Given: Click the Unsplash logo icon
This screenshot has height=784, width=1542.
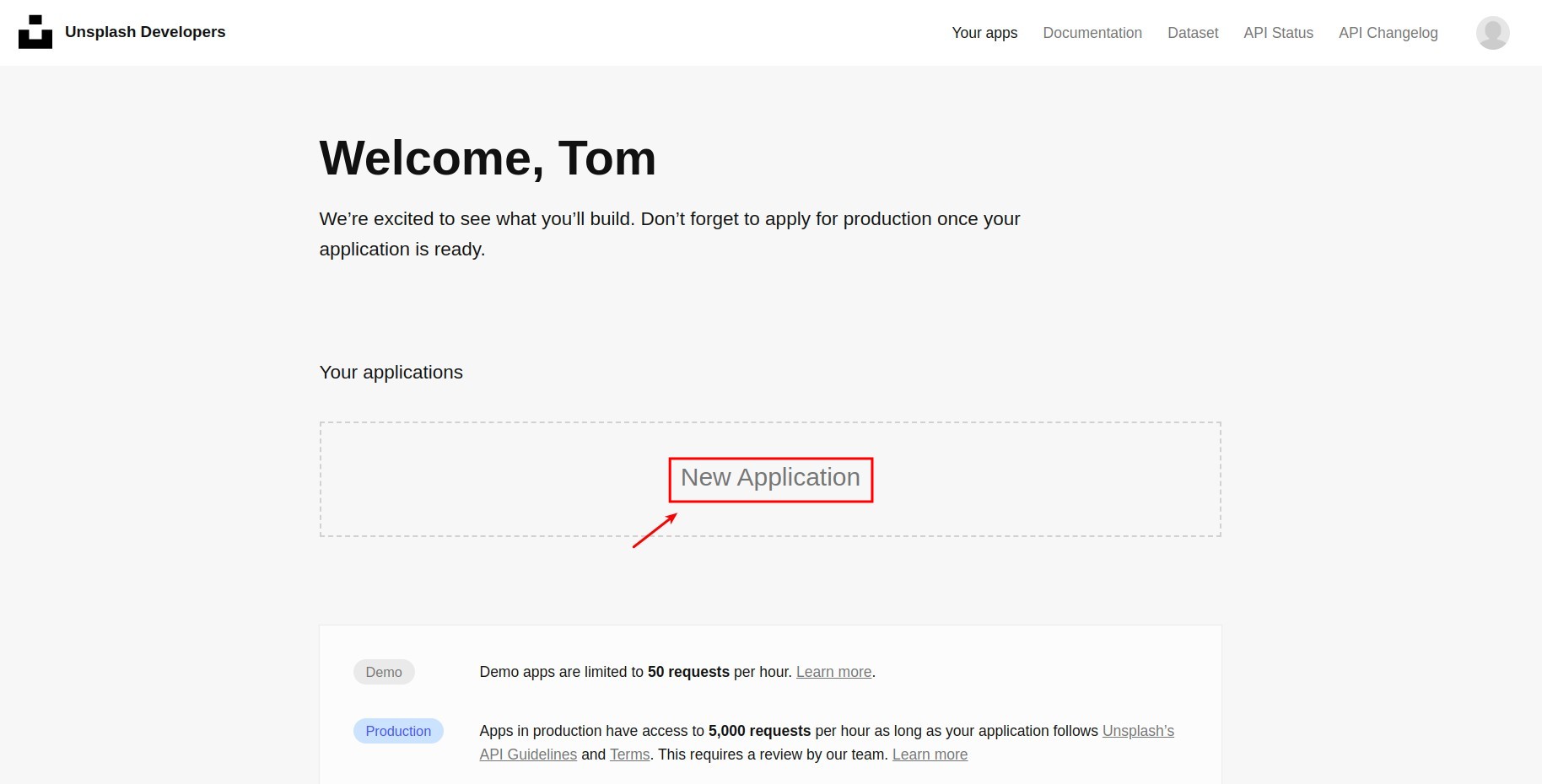Looking at the screenshot, I should click(x=35, y=32).
